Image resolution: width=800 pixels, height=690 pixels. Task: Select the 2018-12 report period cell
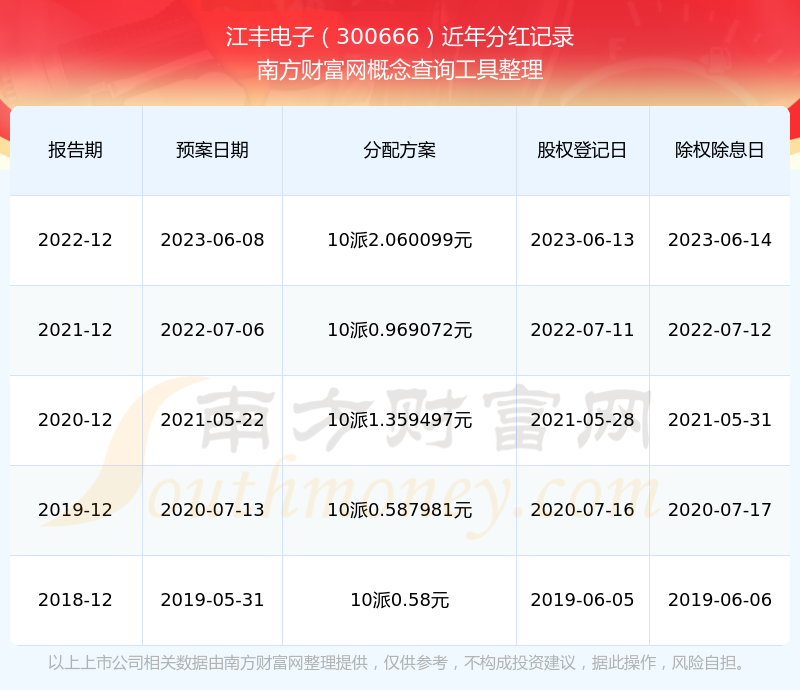tap(76, 600)
